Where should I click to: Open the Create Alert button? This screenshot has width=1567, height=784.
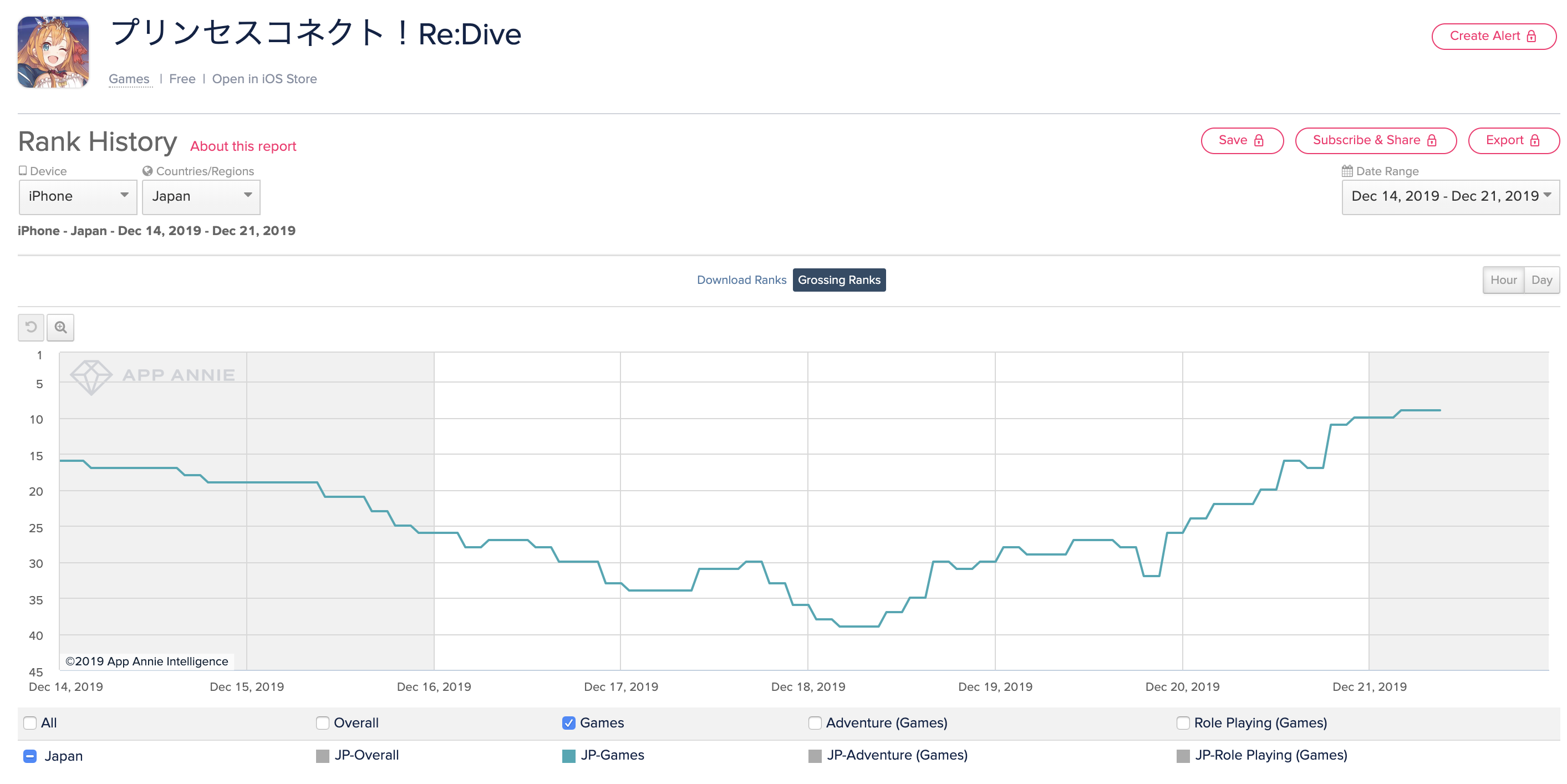[x=1493, y=37]
